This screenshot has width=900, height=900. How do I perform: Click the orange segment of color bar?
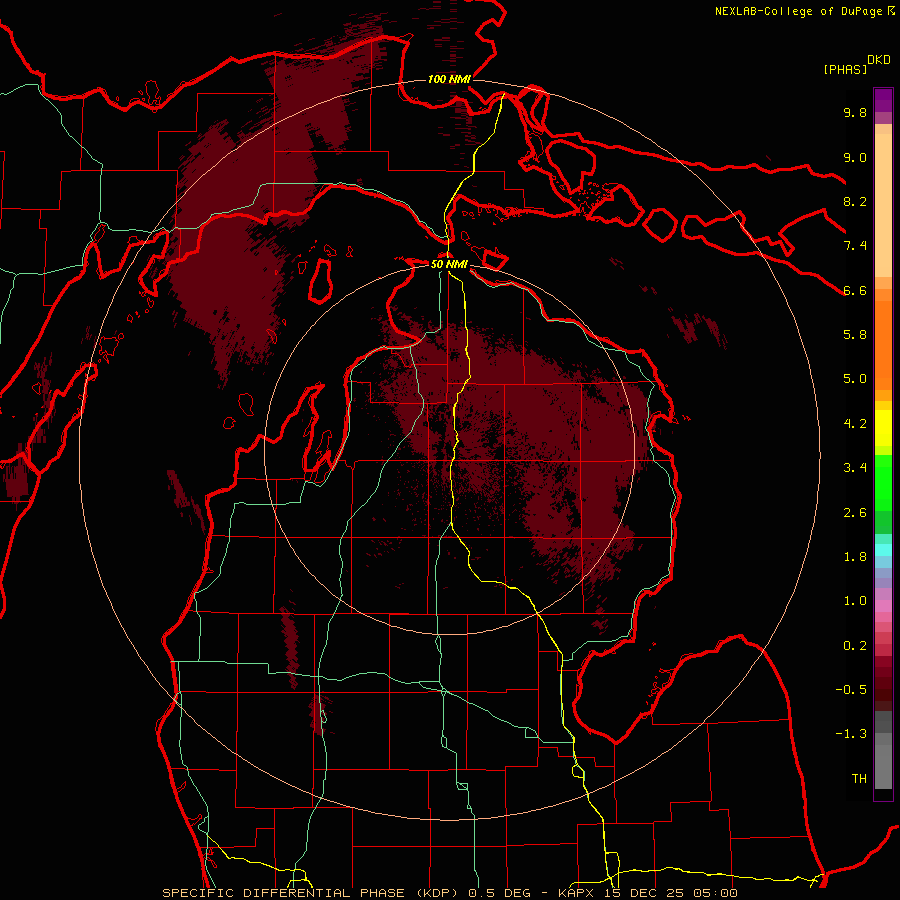(x=883, y=344)
